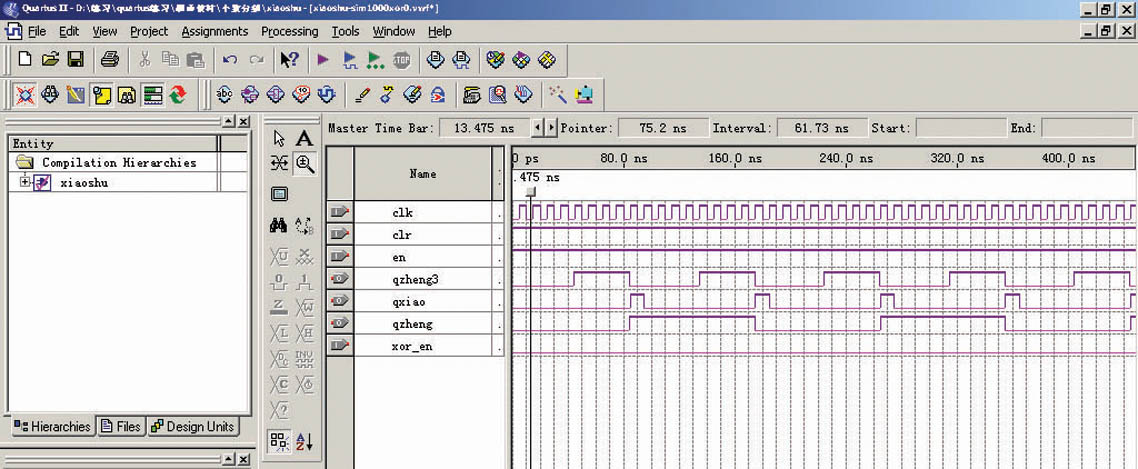This screenshot has width=1138, height=469.
Task: Open the Window menu
Action: [393, 31]
